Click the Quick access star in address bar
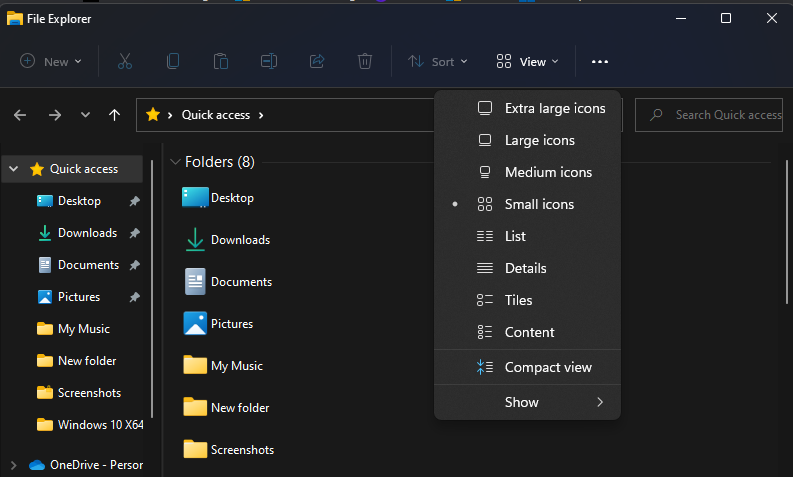This screenshot has width=793, height=477. pos(153,115)
